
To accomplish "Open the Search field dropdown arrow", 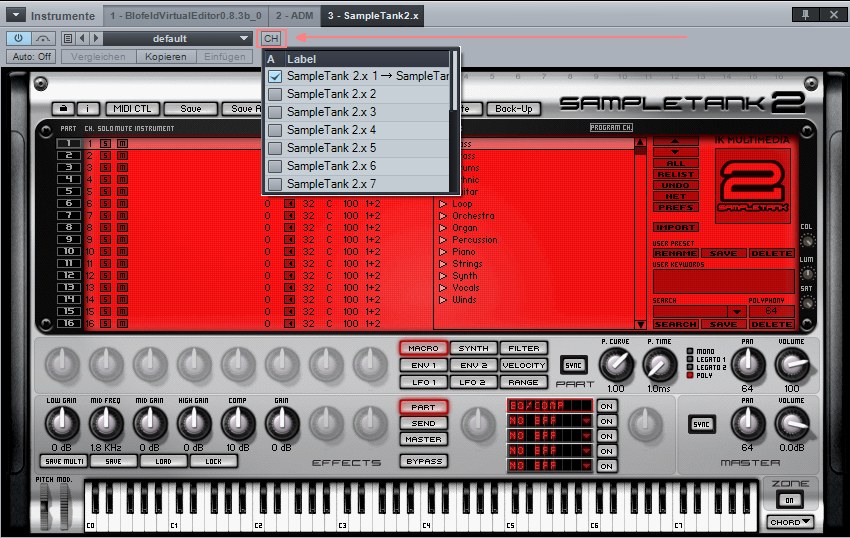I will coord(736,312).
